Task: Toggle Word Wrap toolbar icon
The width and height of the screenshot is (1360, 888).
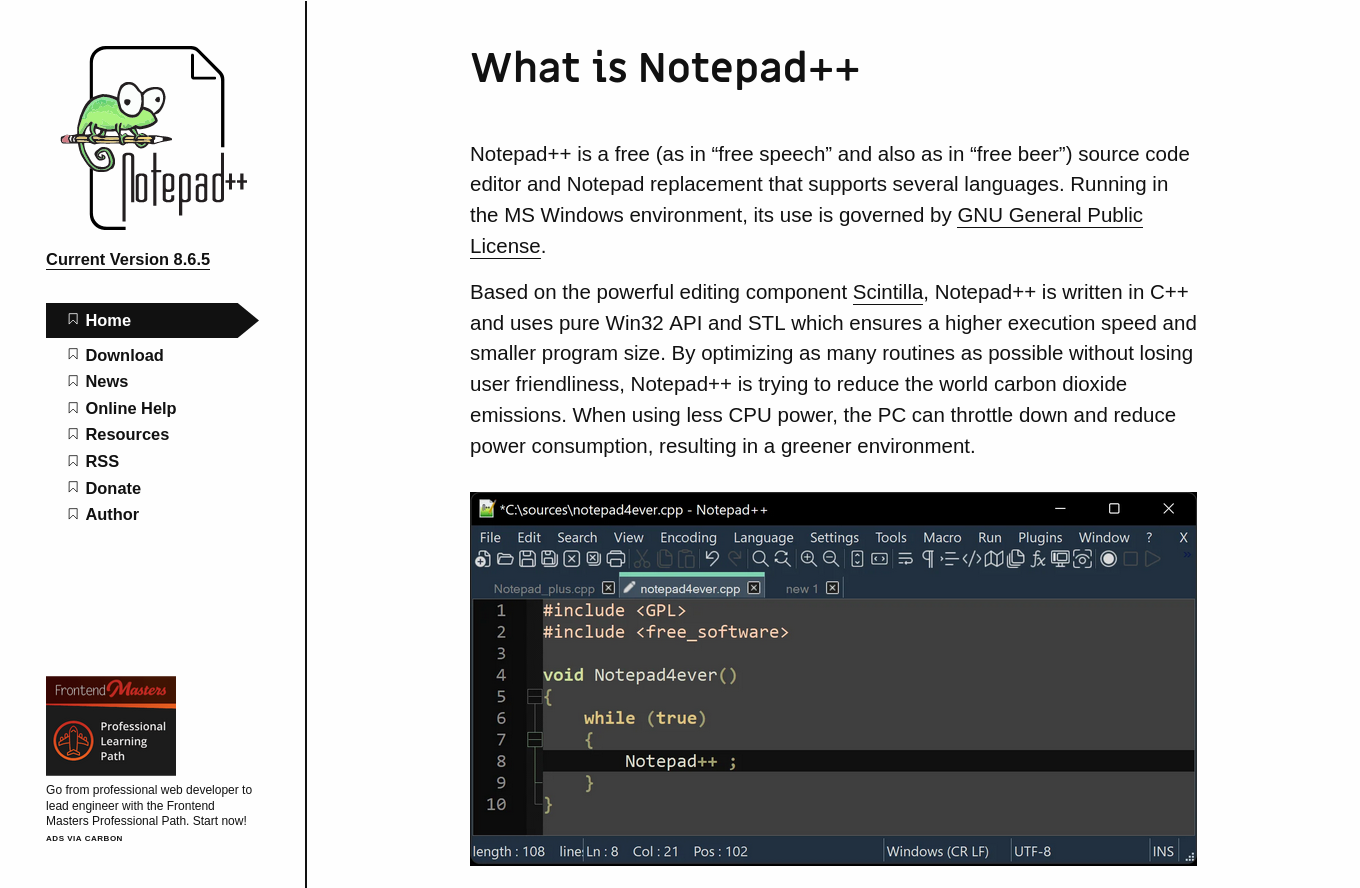Action: [x=905, y=559]
